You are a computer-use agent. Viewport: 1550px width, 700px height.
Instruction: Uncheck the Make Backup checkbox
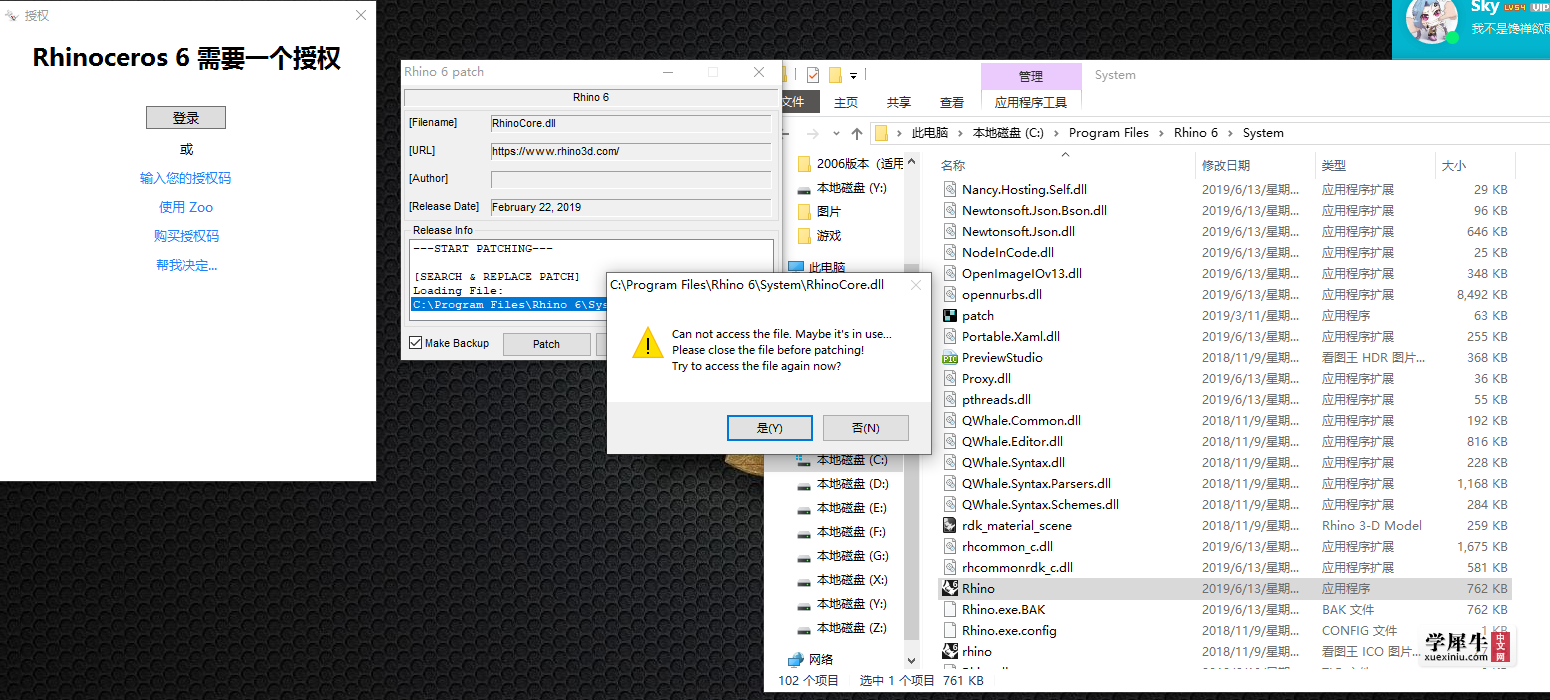coord(416,343)
